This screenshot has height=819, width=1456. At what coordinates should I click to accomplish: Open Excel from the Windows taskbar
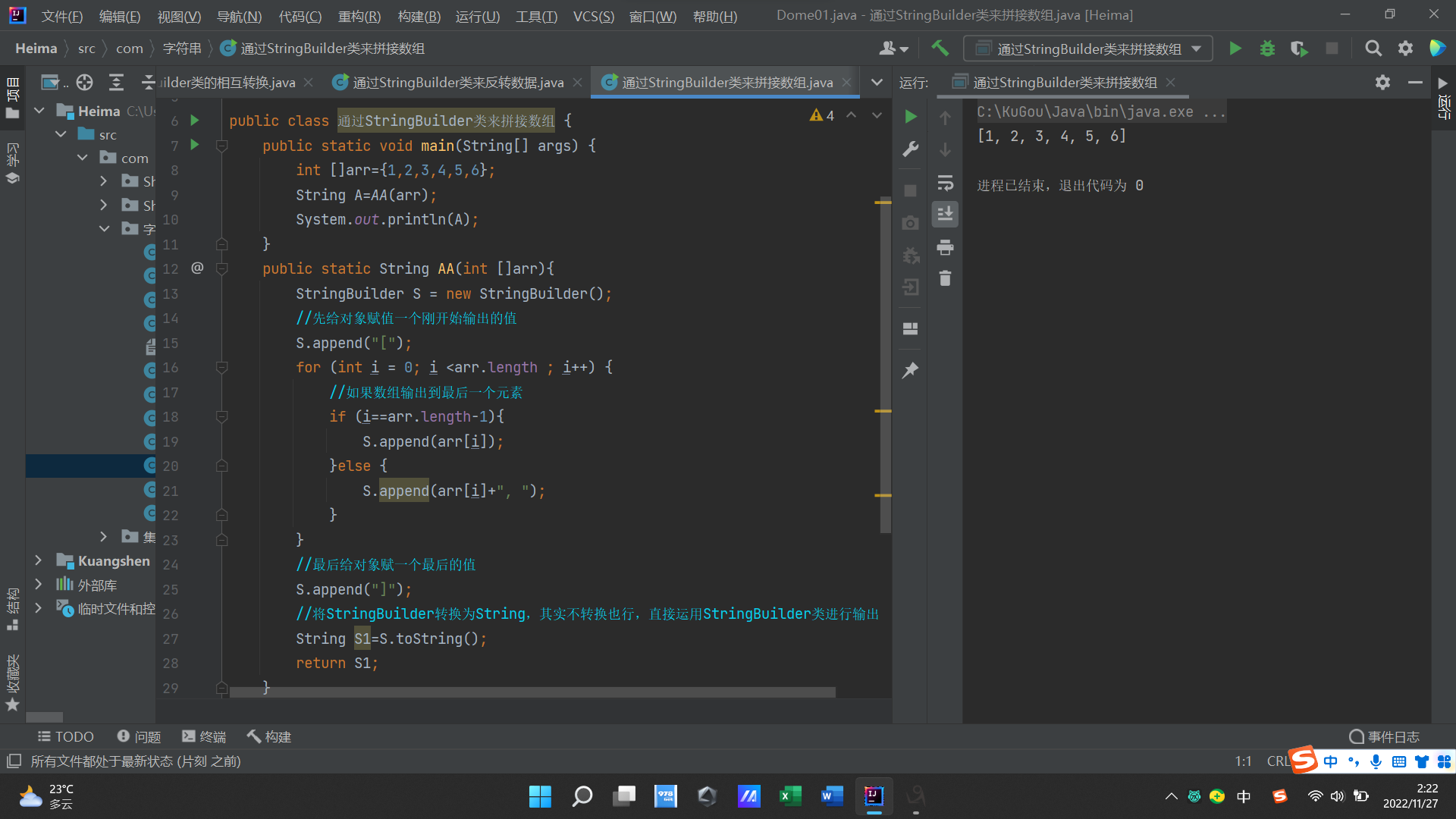click(789, 796)
